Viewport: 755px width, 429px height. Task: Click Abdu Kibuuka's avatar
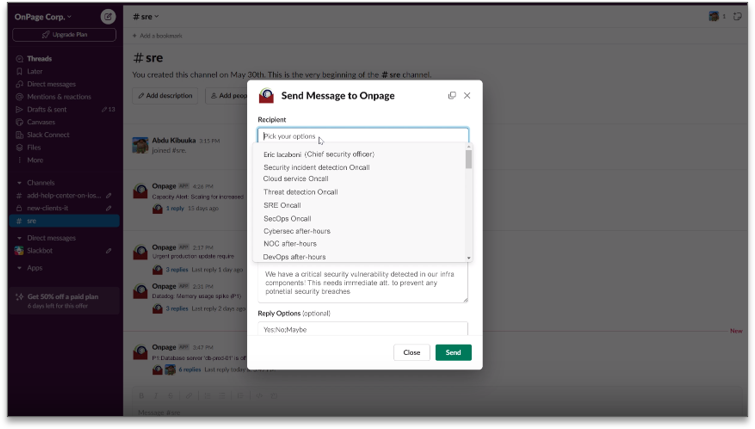[140, 145]
